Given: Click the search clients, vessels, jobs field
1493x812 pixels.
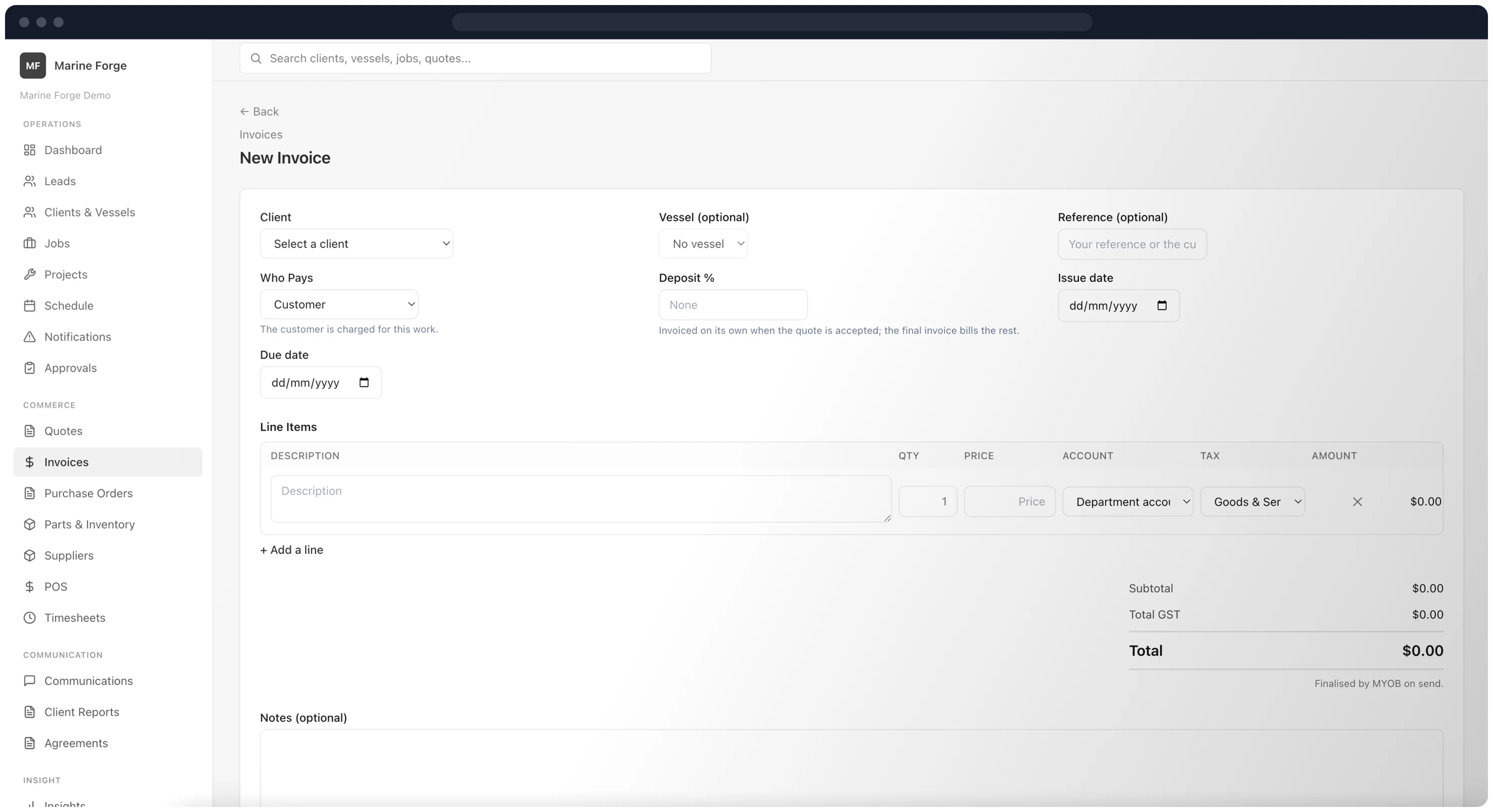Looking at the screenshot, I should pos(475,59).
